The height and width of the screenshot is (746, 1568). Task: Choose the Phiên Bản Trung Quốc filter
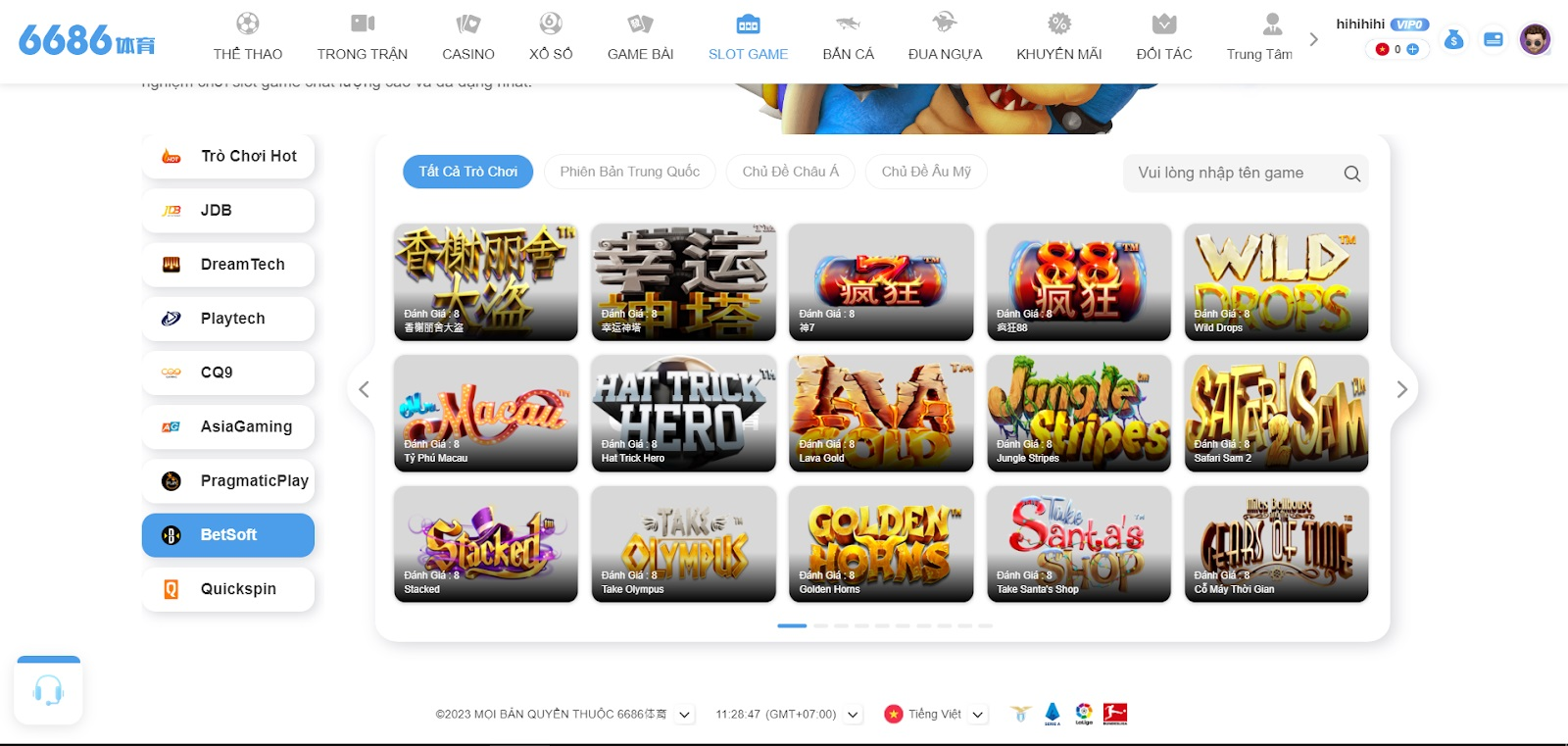tap(630, 172)
